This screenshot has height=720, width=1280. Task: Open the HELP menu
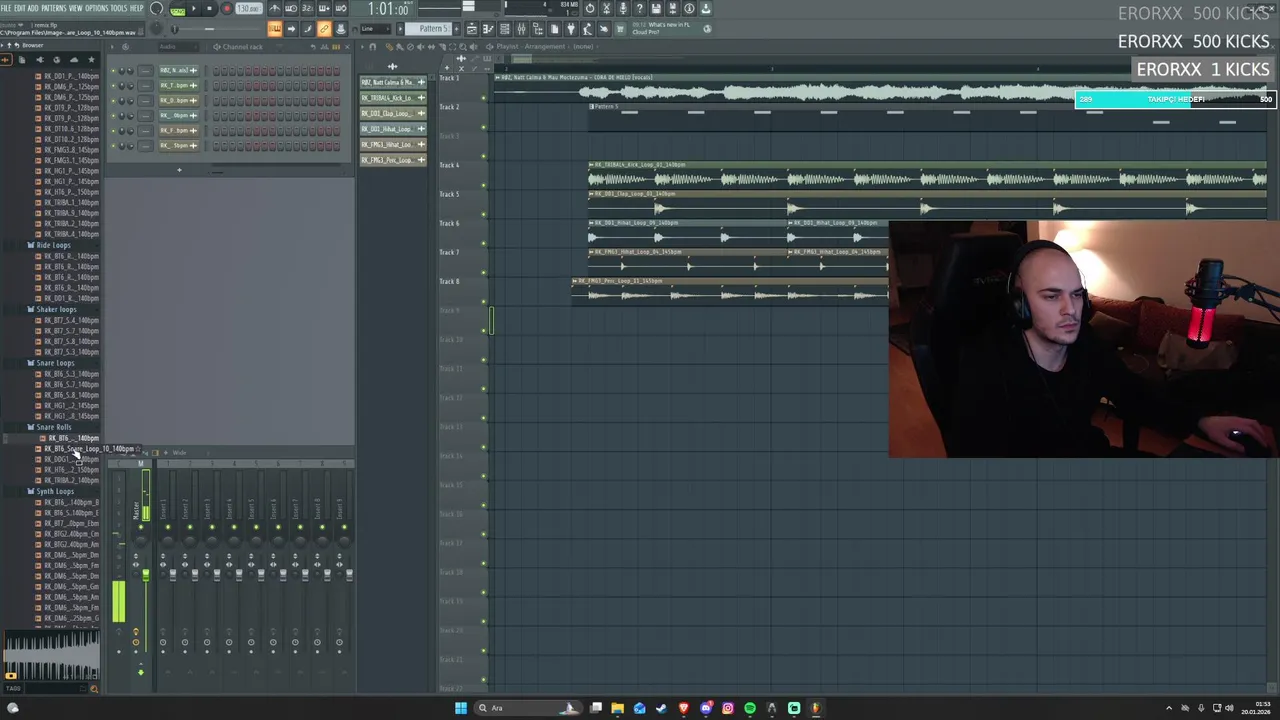pyautogui.click(x=137, y=8)
